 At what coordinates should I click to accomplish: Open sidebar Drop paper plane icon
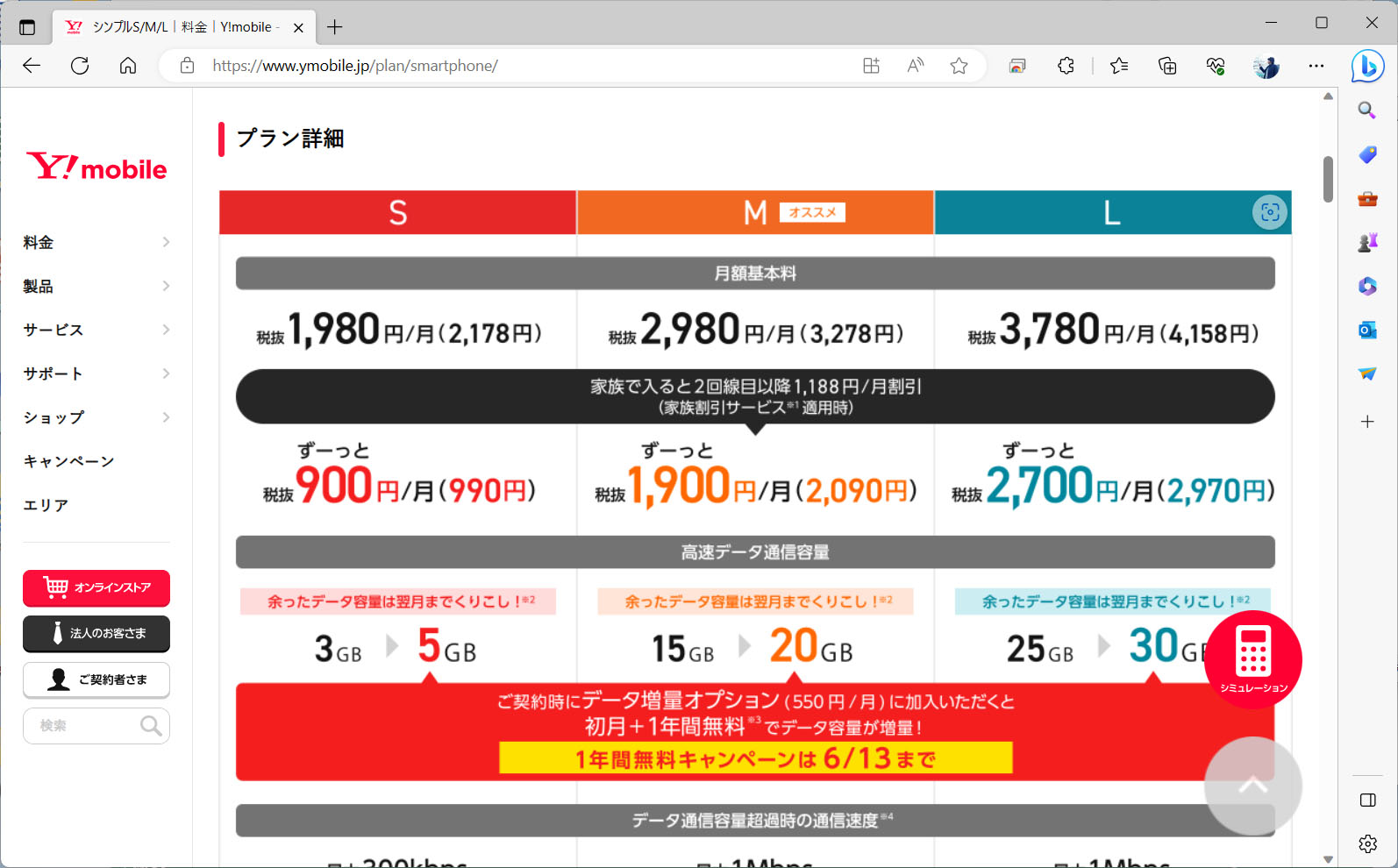click(x=1367, y=374)
